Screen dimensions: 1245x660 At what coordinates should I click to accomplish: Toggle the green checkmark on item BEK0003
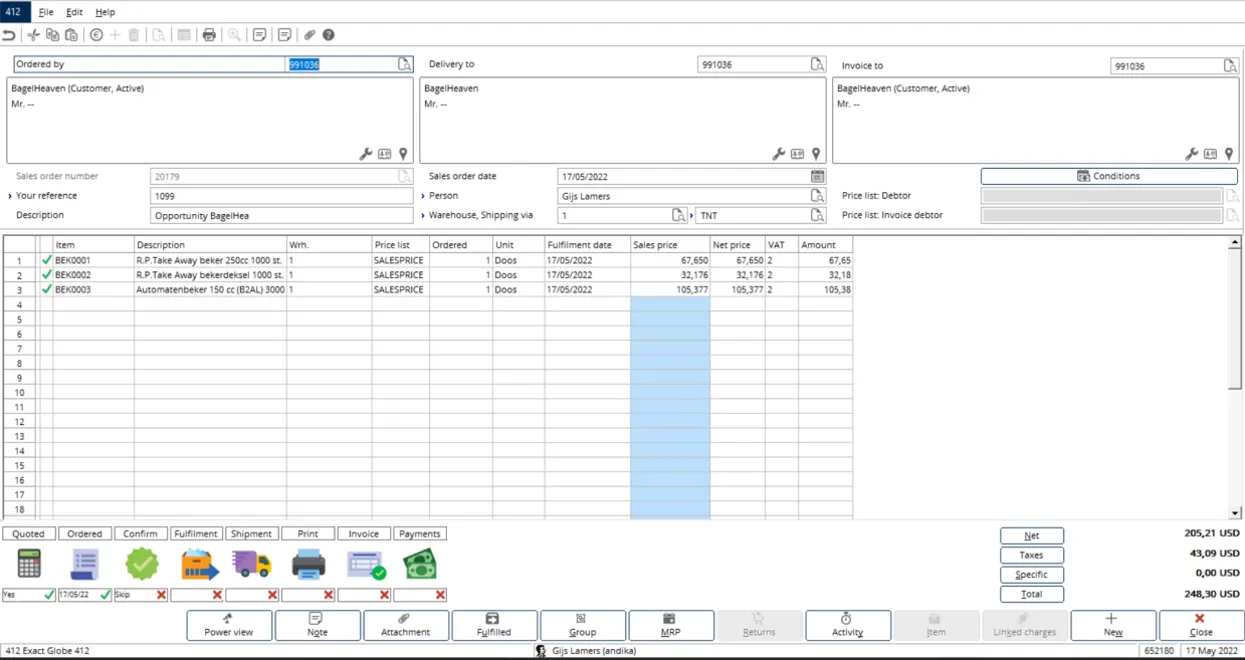tap(46, 289)
